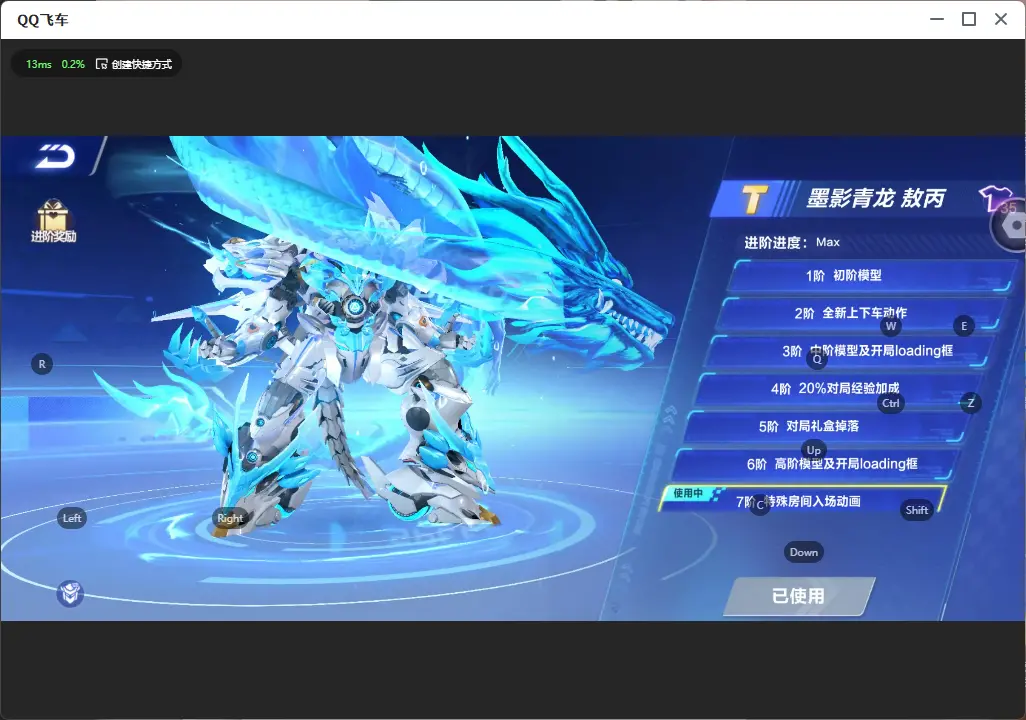Click the T-shirt skin icon

[993, 198]
